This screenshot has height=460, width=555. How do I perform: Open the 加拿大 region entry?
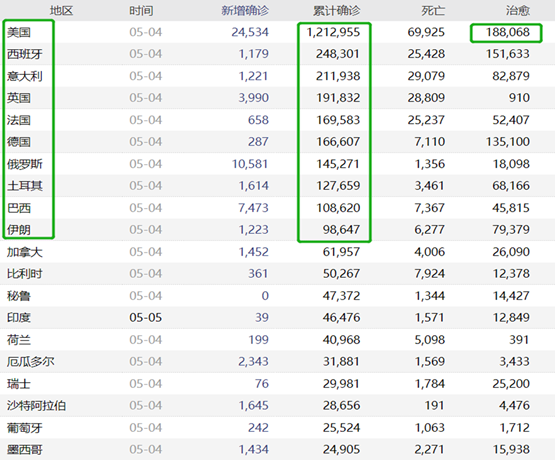coord(24,252)
